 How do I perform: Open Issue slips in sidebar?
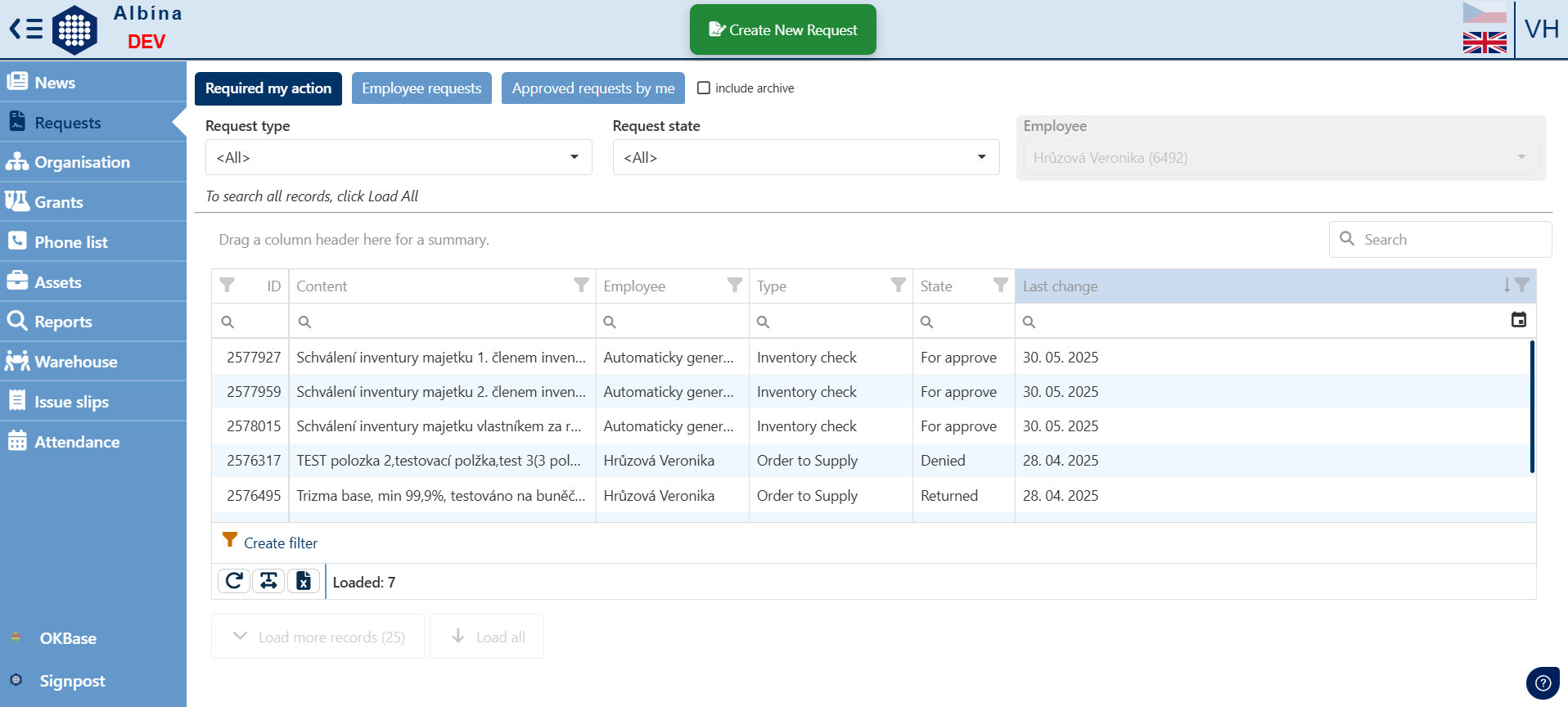click(93, 402)
